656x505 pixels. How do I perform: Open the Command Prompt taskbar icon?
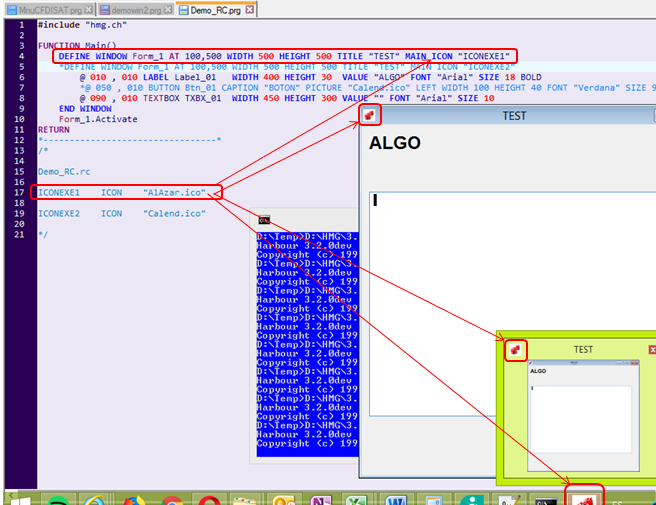tap(546, 500)
